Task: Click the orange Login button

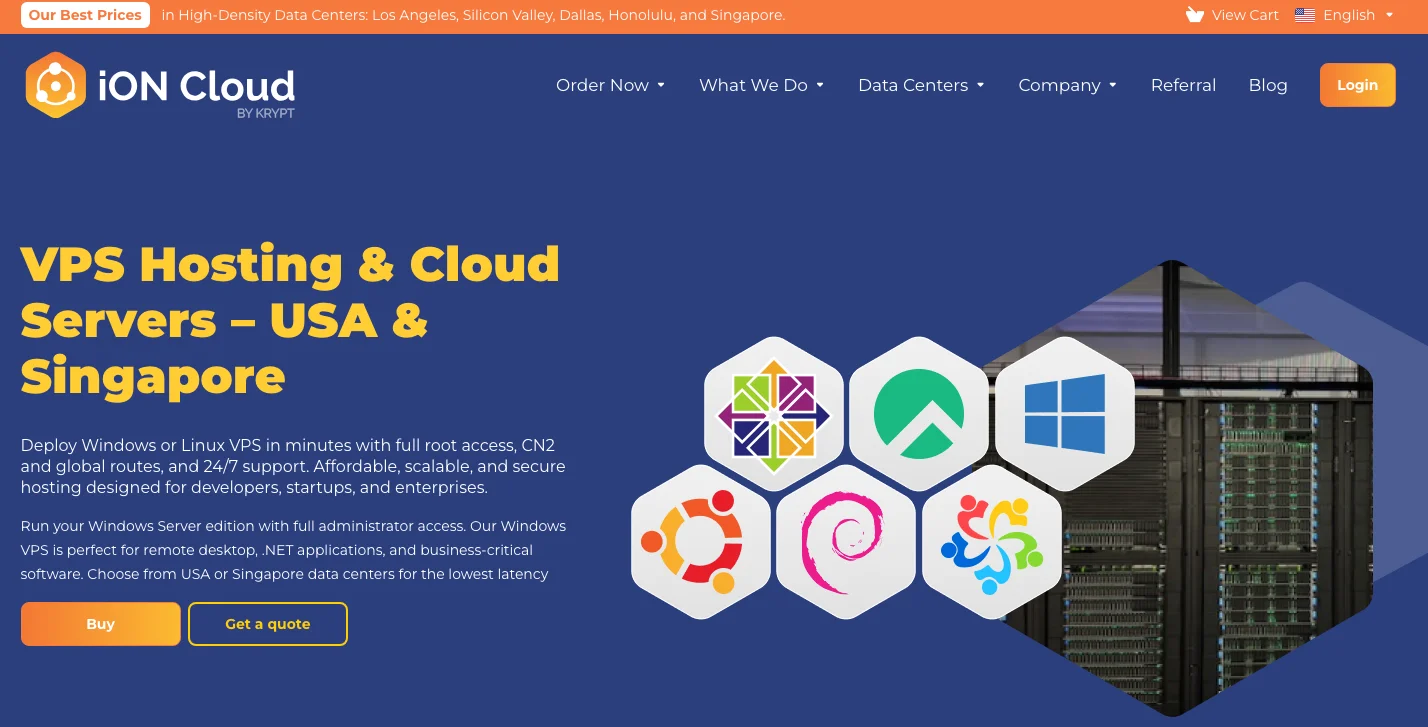Action: pos(1357,85)
